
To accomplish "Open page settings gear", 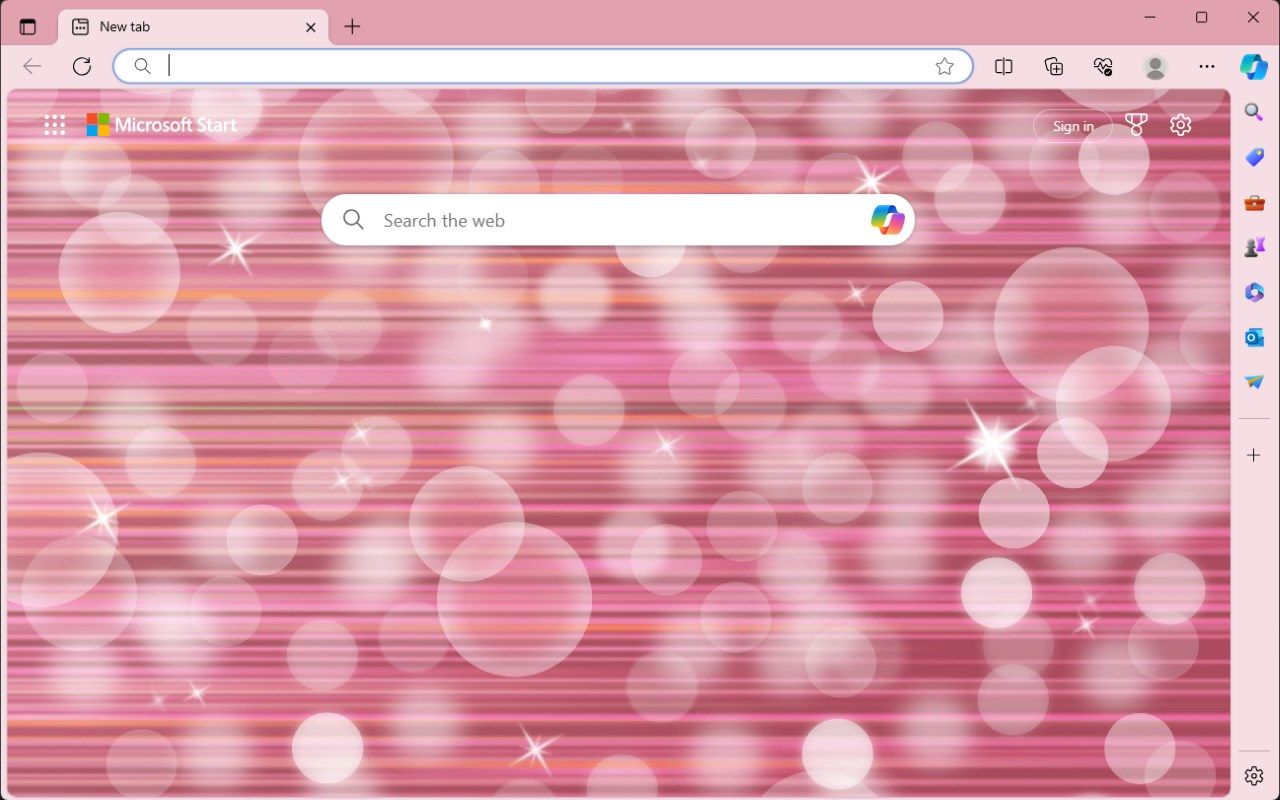I will (1181, 125).
